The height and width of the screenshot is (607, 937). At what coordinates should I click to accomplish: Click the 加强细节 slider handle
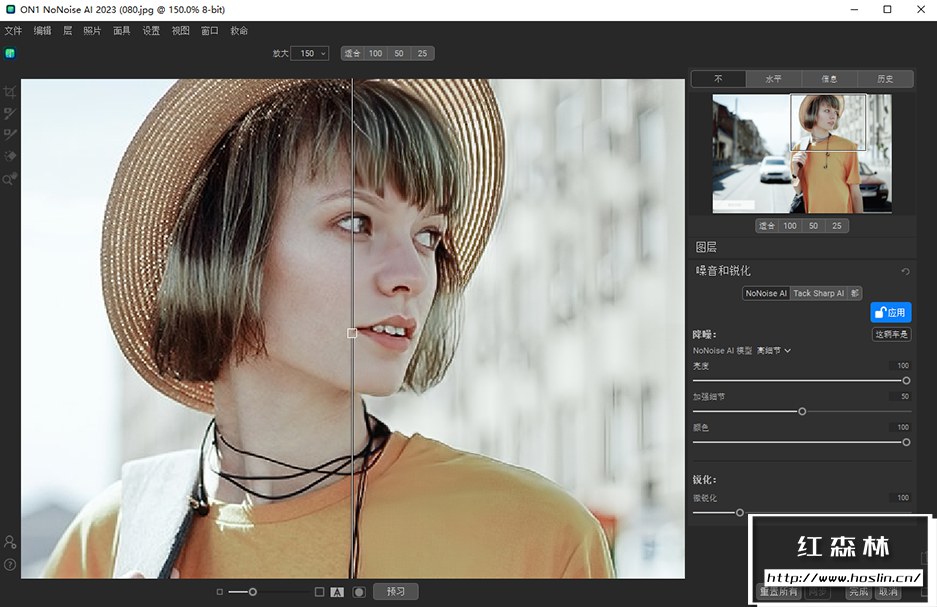pos(802,411)
